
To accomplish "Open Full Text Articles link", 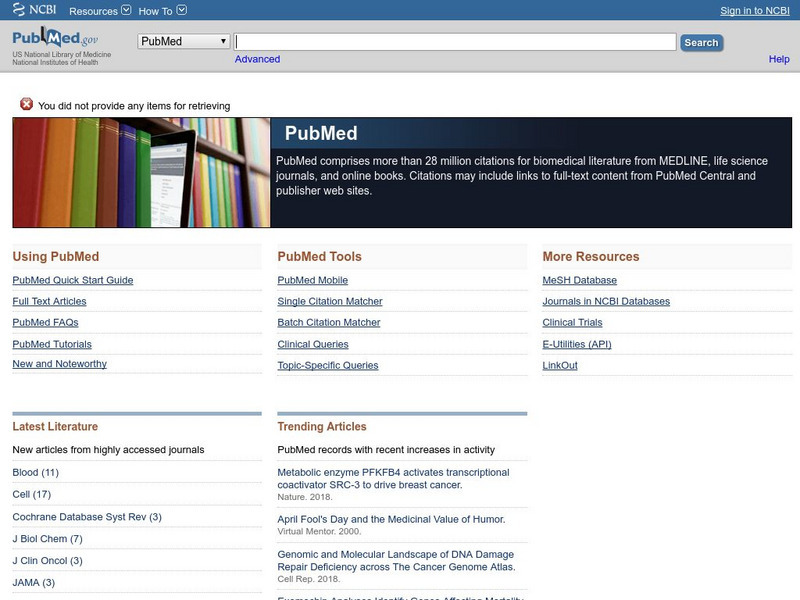I will (49, 302).
